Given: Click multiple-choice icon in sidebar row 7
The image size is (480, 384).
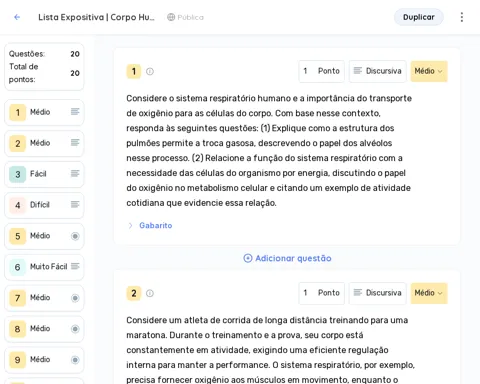Looking at the screenshot, I should click(x=75, y=298).
